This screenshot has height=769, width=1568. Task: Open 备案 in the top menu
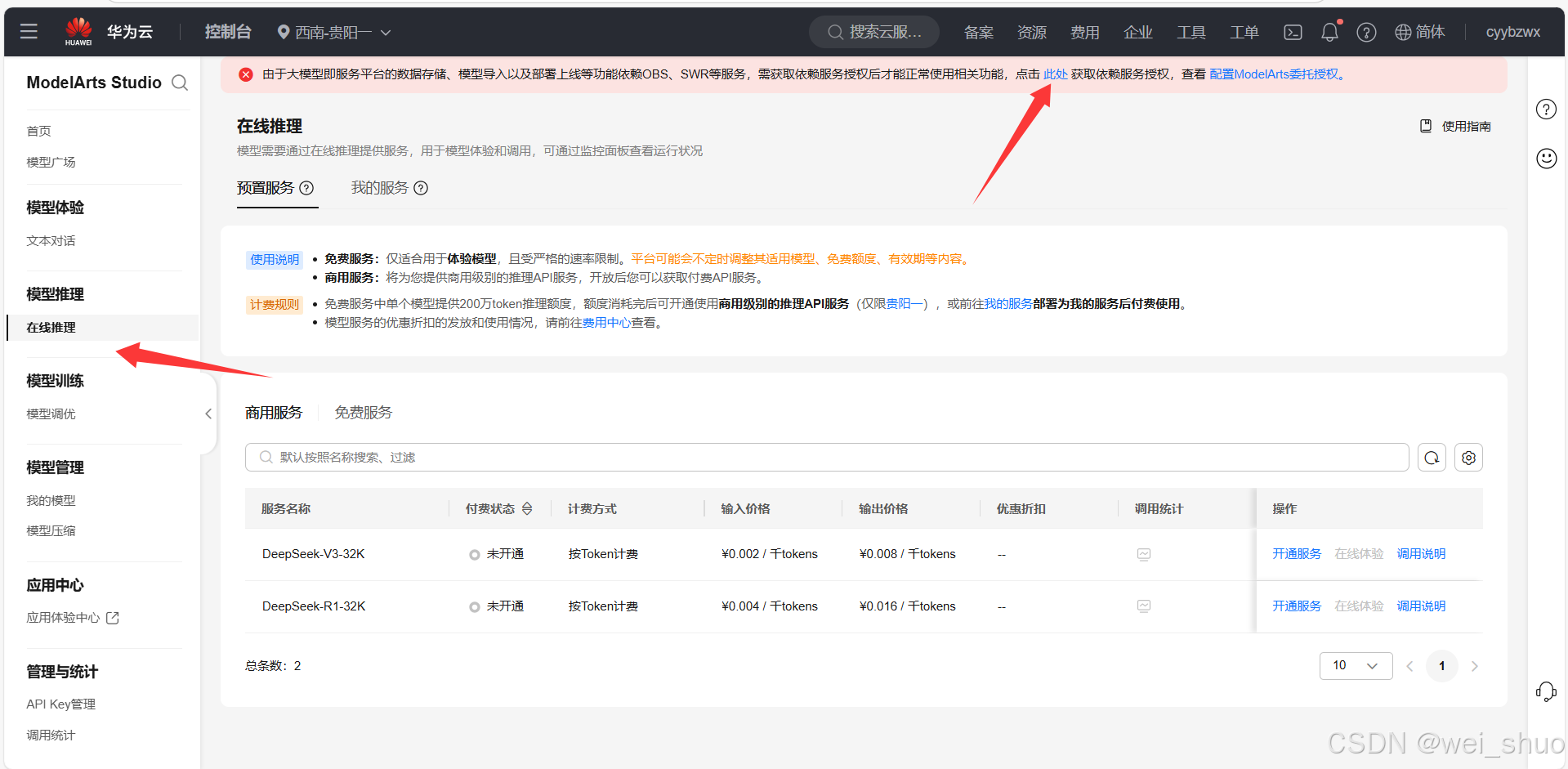click(x=979, y=32)
